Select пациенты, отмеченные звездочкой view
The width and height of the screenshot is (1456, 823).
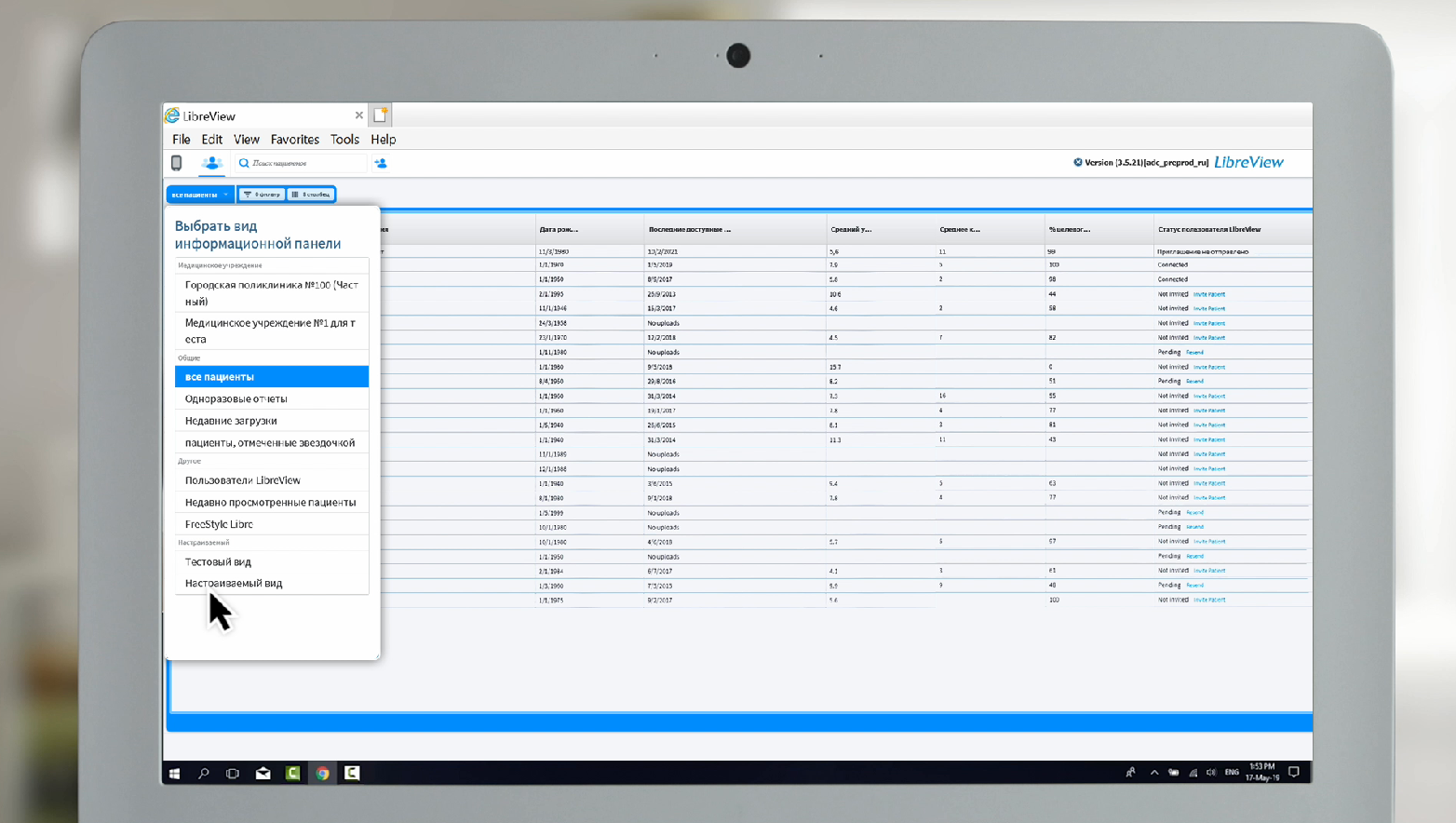coord(272,443)
